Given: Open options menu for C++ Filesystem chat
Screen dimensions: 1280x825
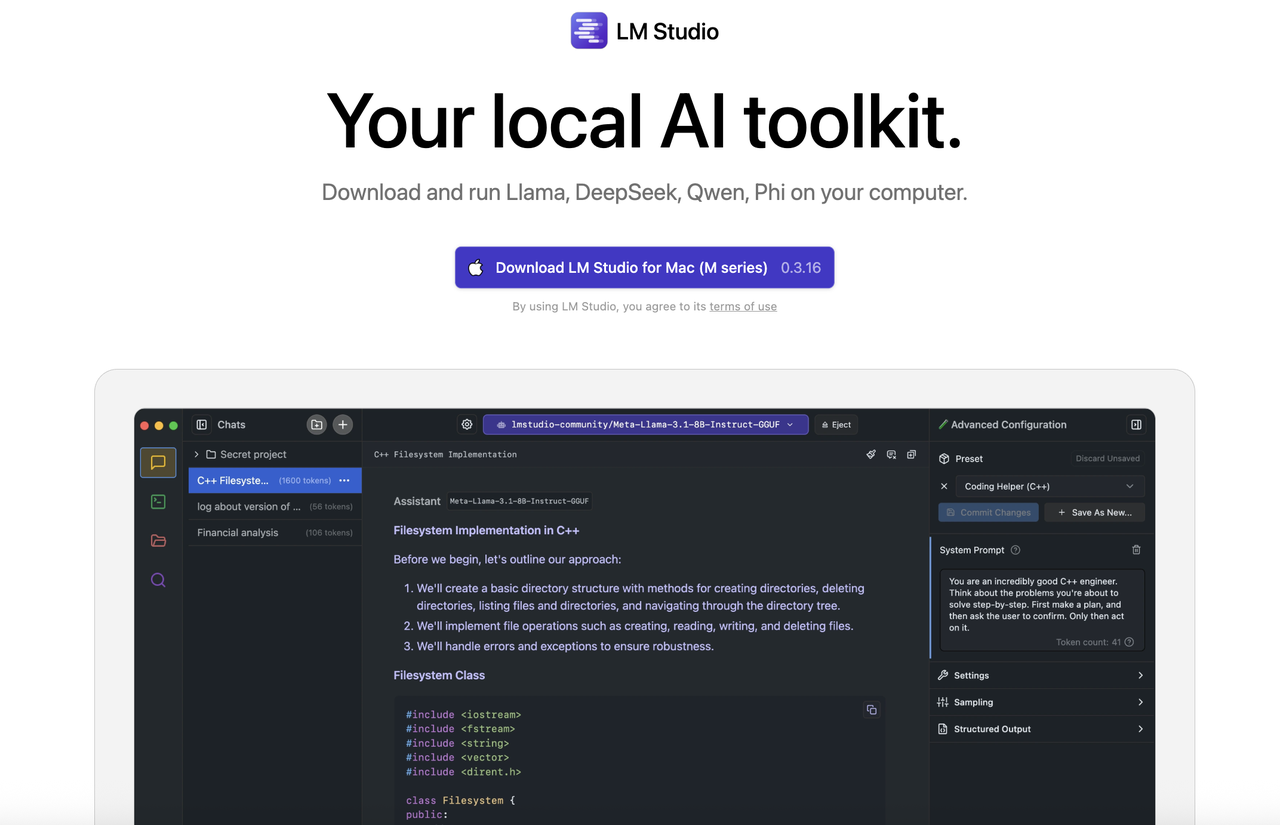Looking at the screenshot, I should tap(344, 481).
